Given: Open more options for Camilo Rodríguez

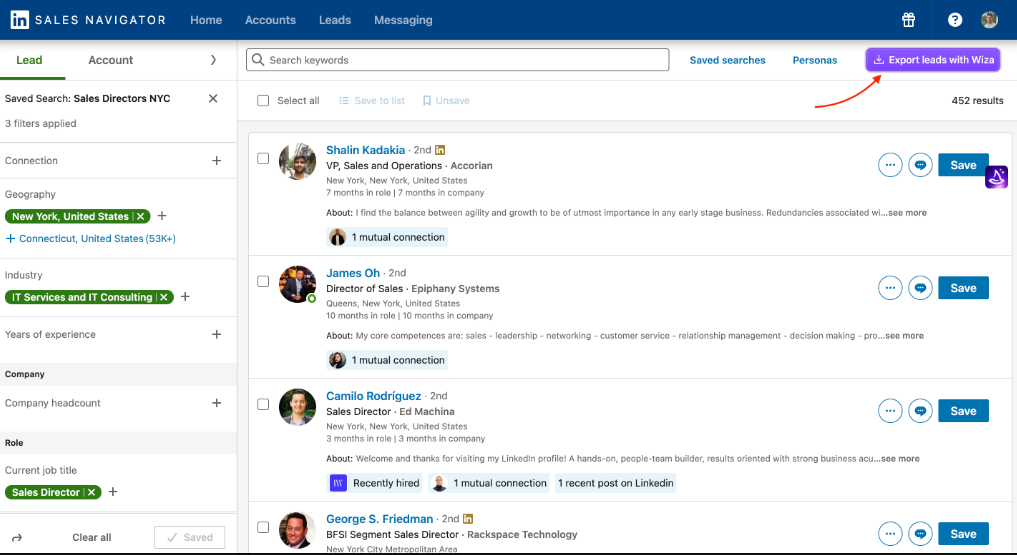Looking at the screenshot, I should coord(890,411).
